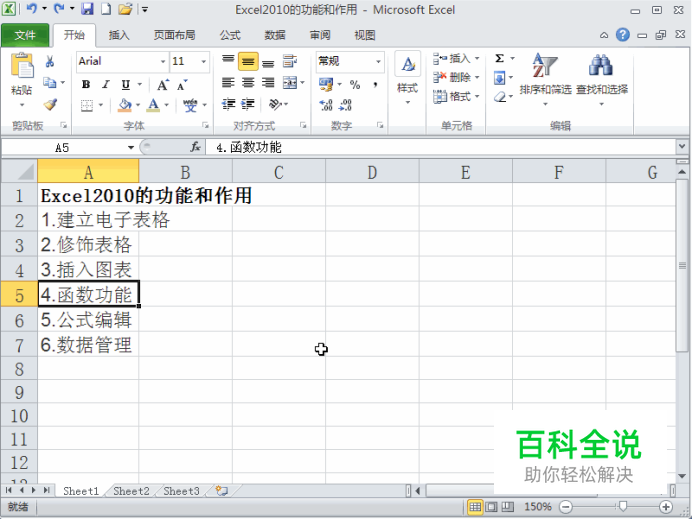The width and height of the screenshot is (692, 519).
Task: Apply comma style
Action: point(375,84)
